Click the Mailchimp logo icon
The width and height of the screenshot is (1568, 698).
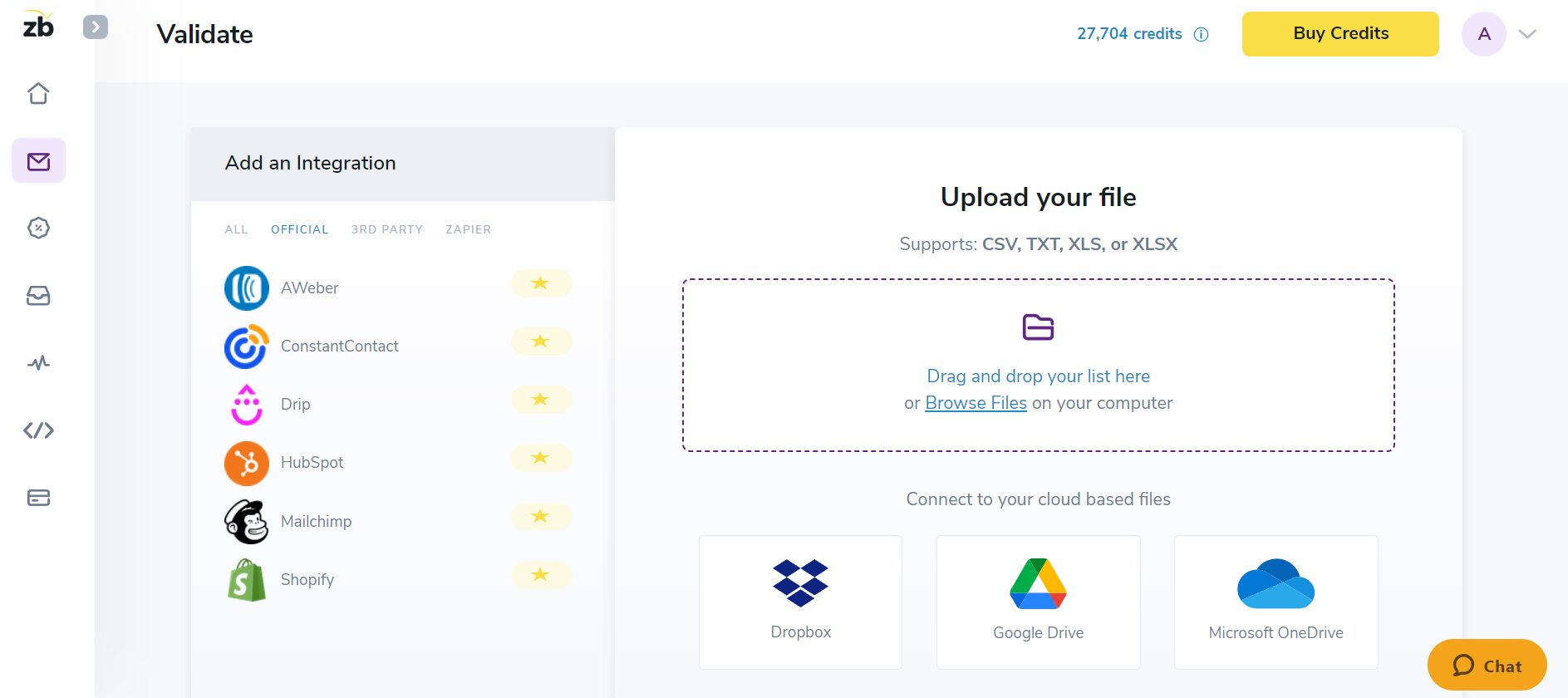(x=247, y=522)
